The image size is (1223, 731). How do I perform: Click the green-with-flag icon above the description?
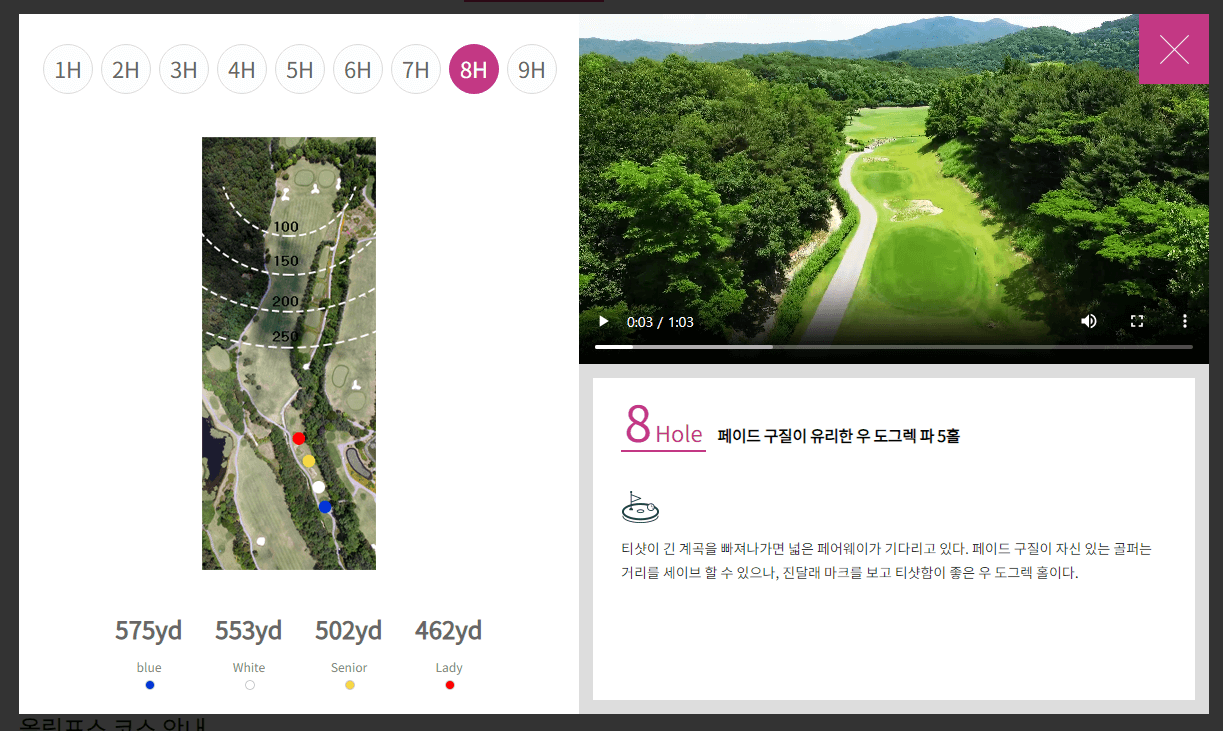[640, 506]
